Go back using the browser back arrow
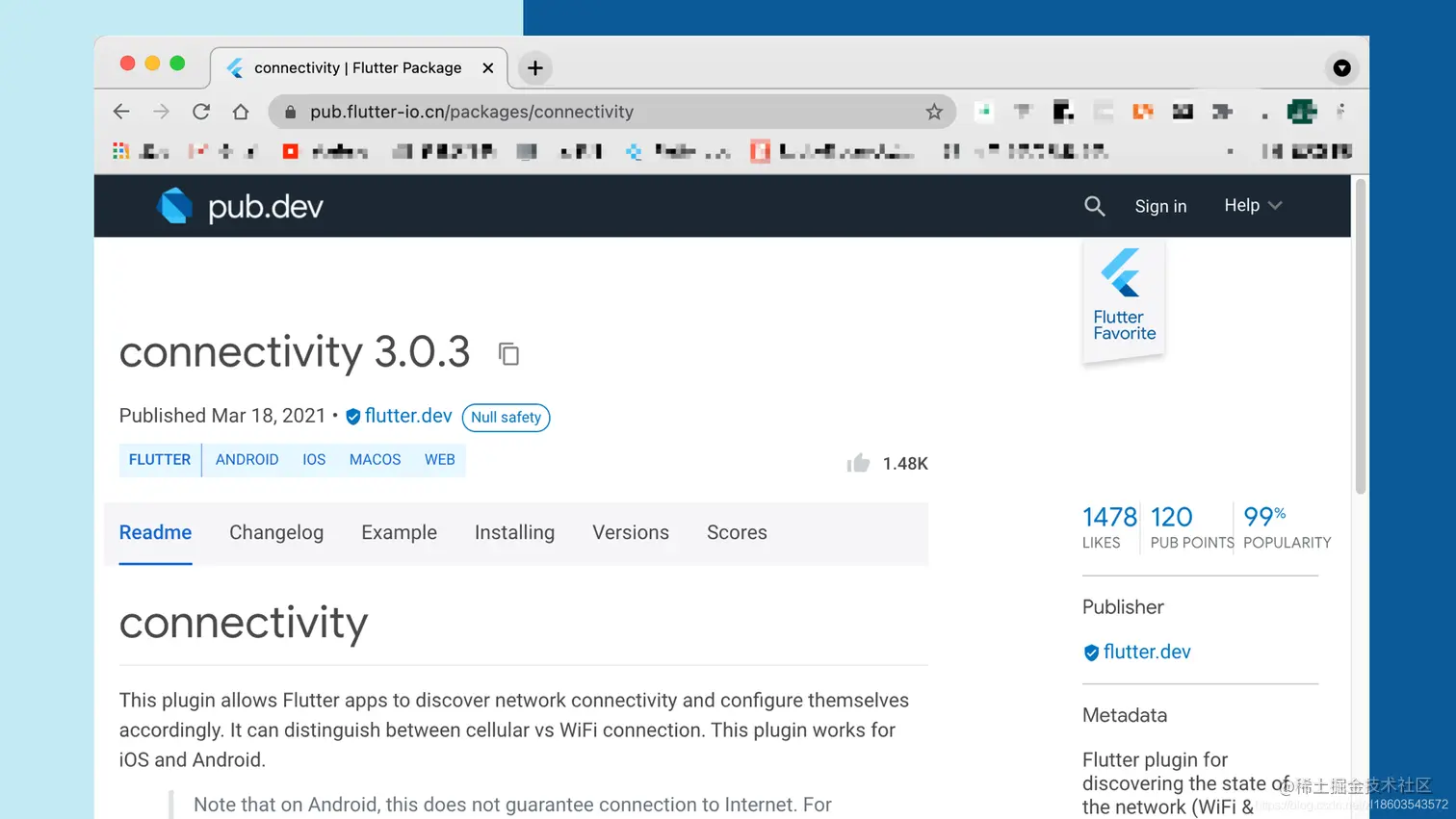Image resolution: width=1456 pixels, height=819 pixels. pyautogui.click(x=121, y=112)
